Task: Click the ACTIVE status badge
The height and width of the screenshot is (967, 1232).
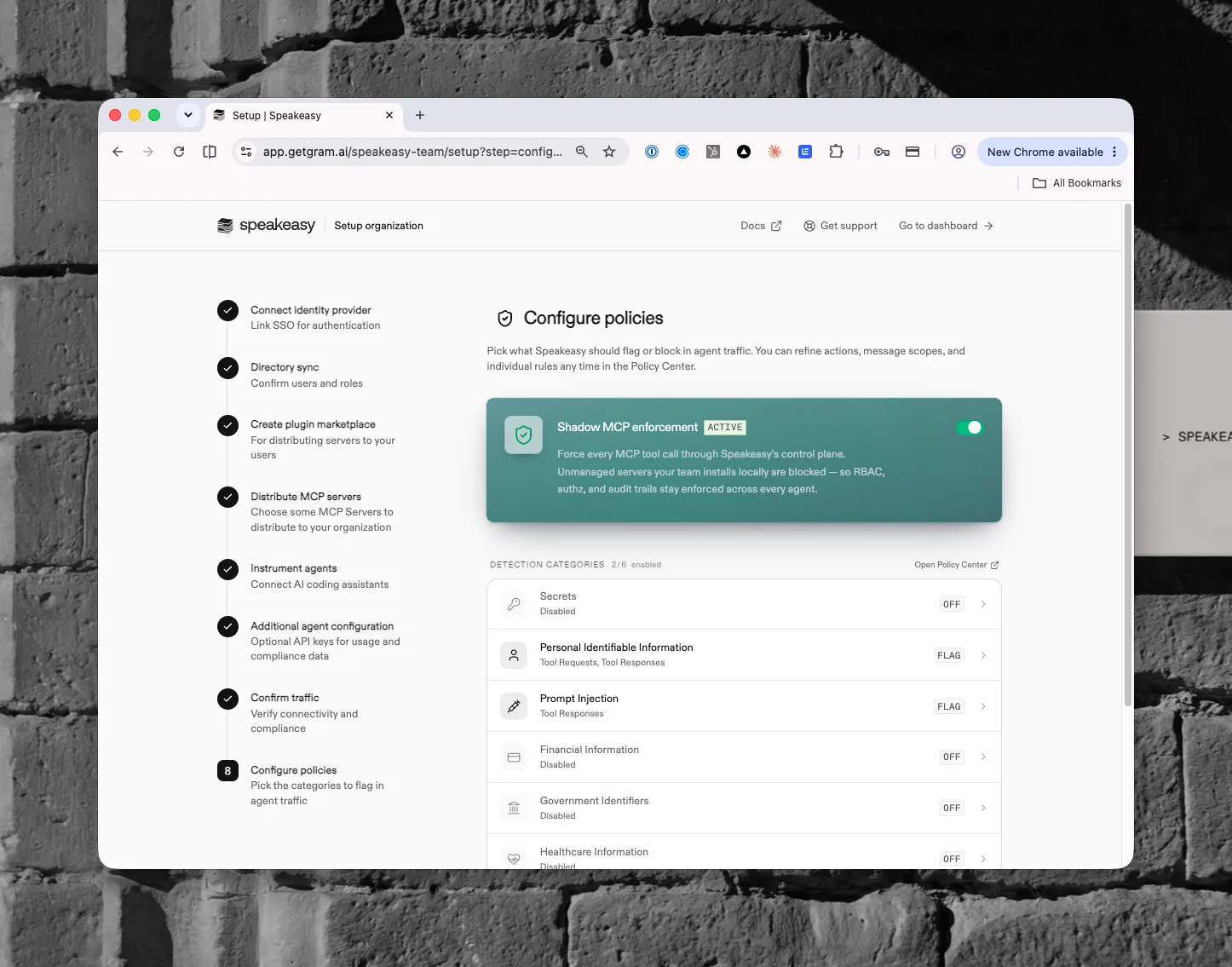Action: click(725, 428)
